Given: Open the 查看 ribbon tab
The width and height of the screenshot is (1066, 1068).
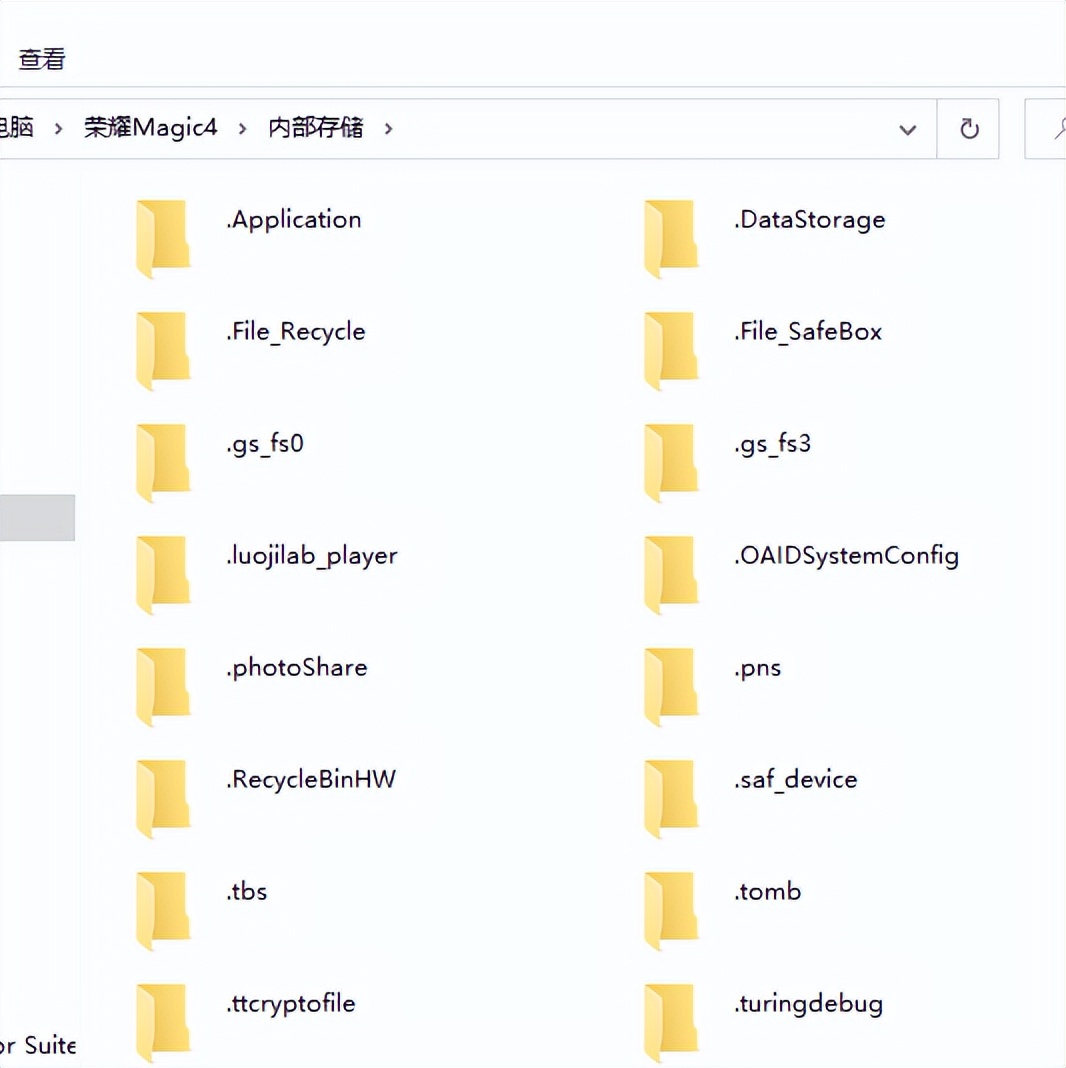Looking at the screenshot, I should (42, 59).
